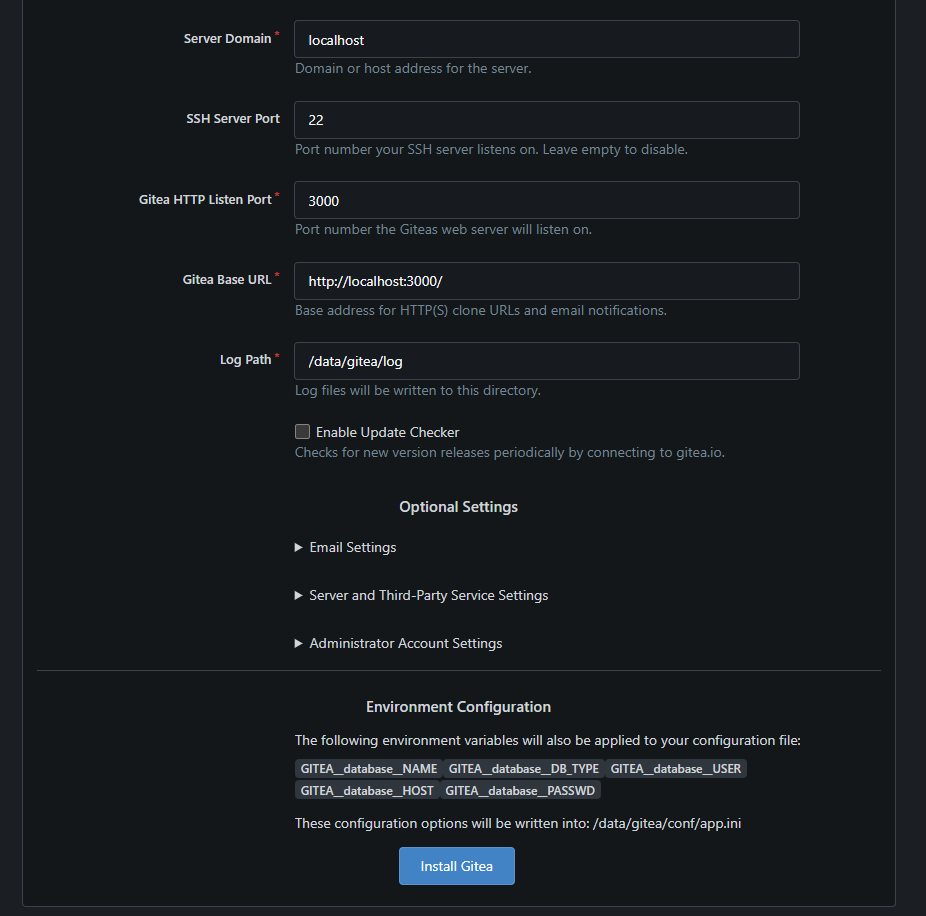Click the Server Domain label
The width and height of the screenshot is (926, 916).
coord(227,38)
